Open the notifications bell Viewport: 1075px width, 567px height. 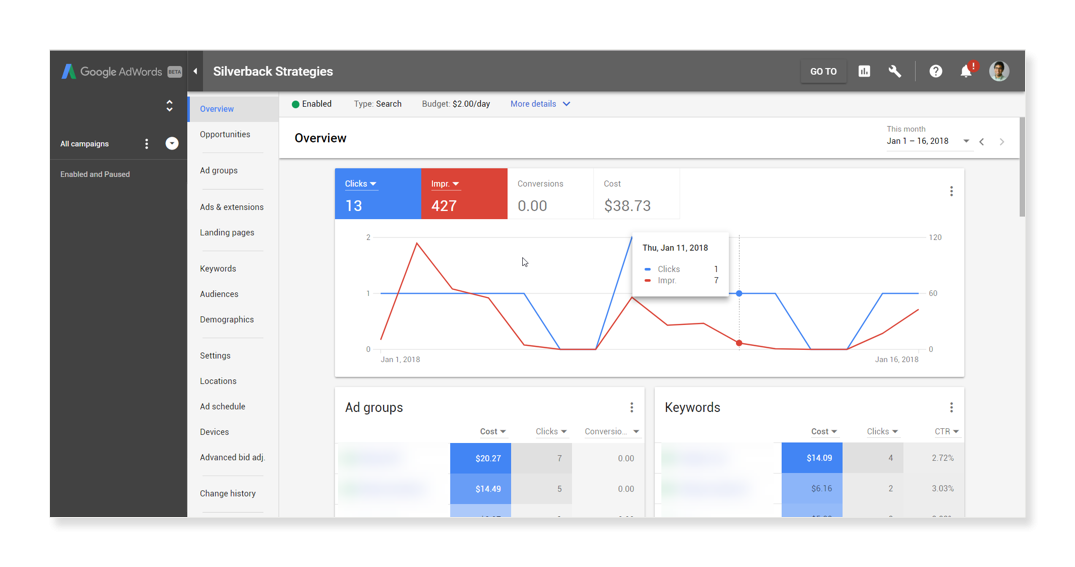coord(966,71)
